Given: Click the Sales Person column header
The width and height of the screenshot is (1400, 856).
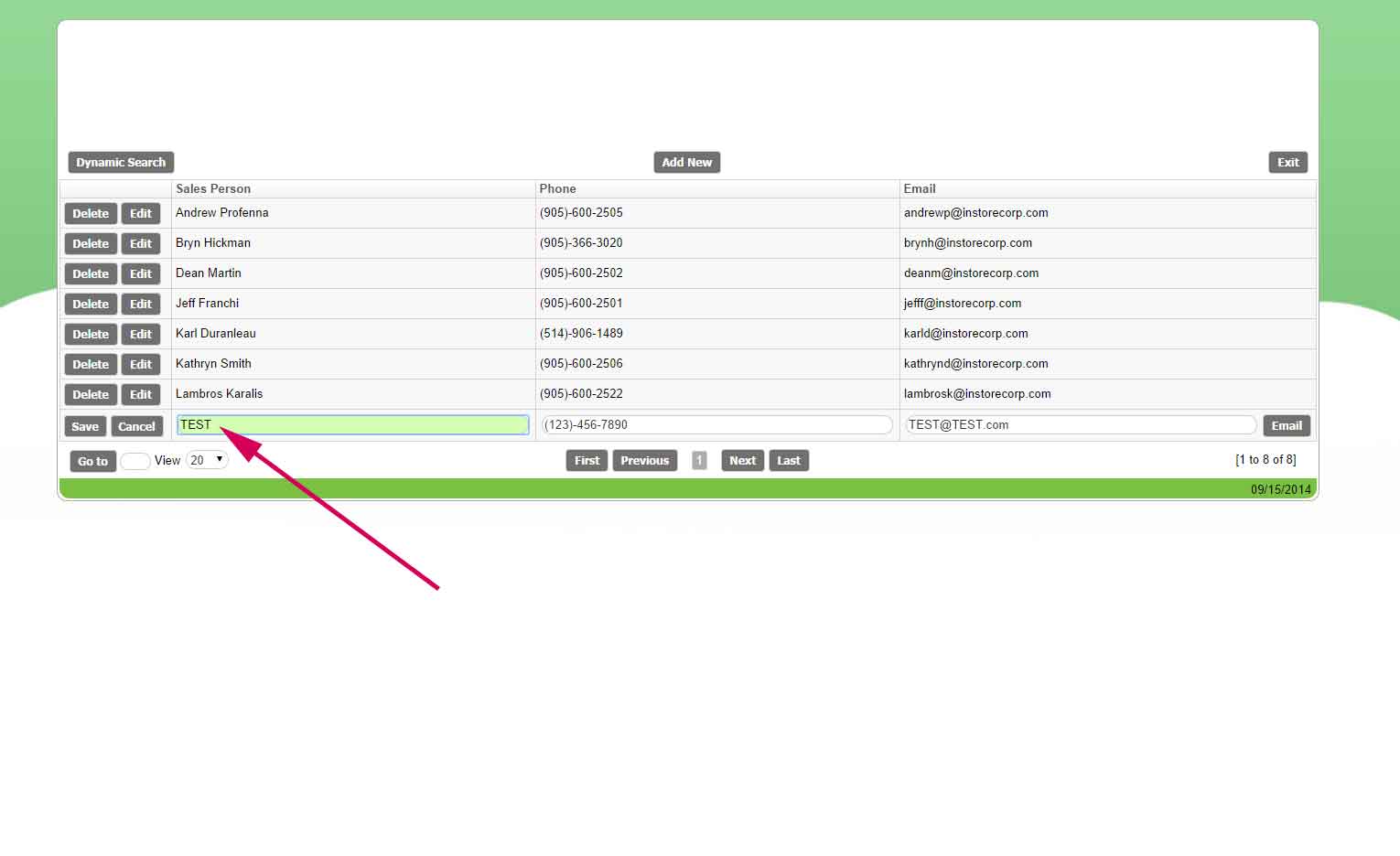Looking at the screenshot, I should [213, 189].
